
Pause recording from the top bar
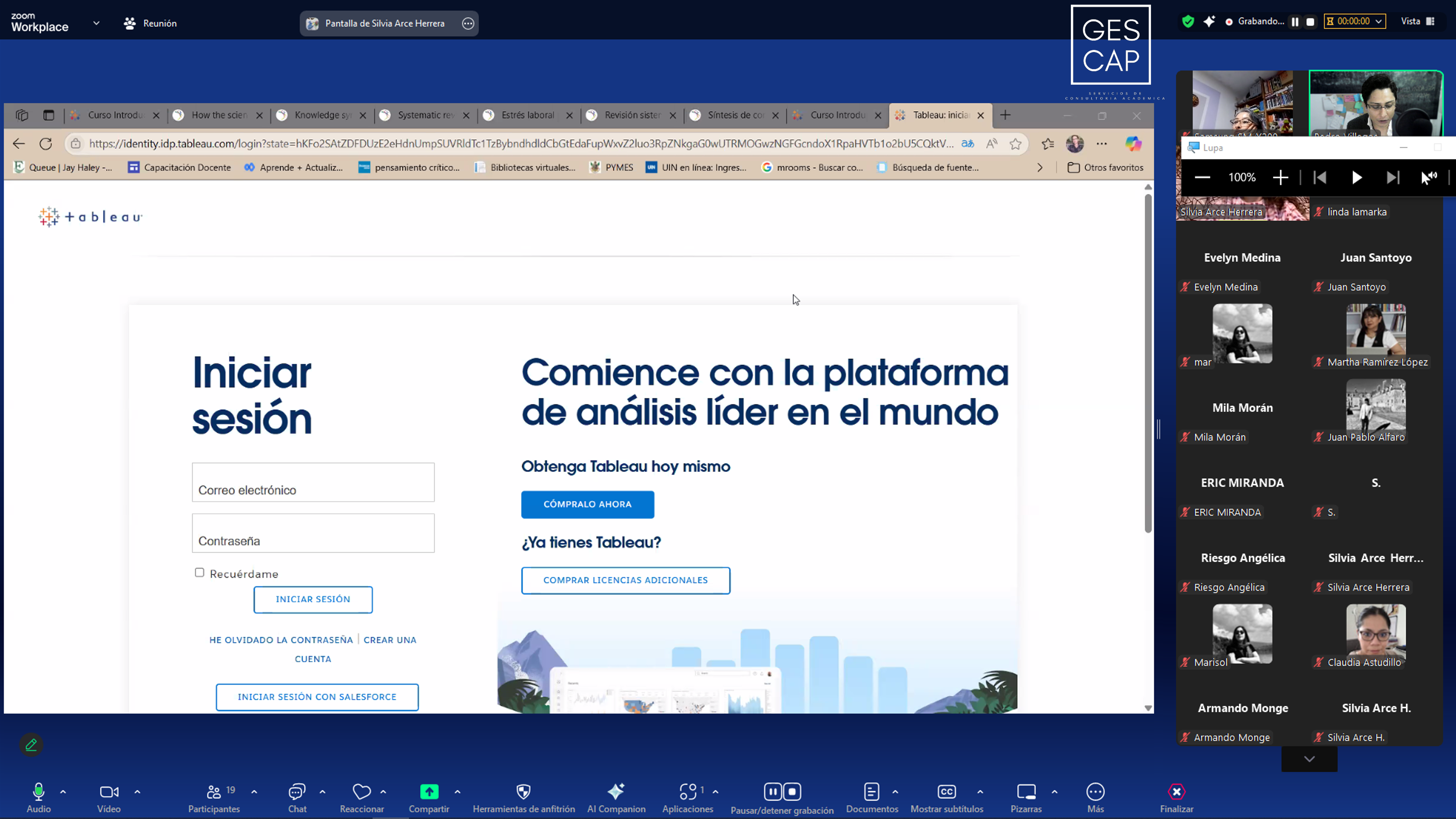(x=1295, y=22)
